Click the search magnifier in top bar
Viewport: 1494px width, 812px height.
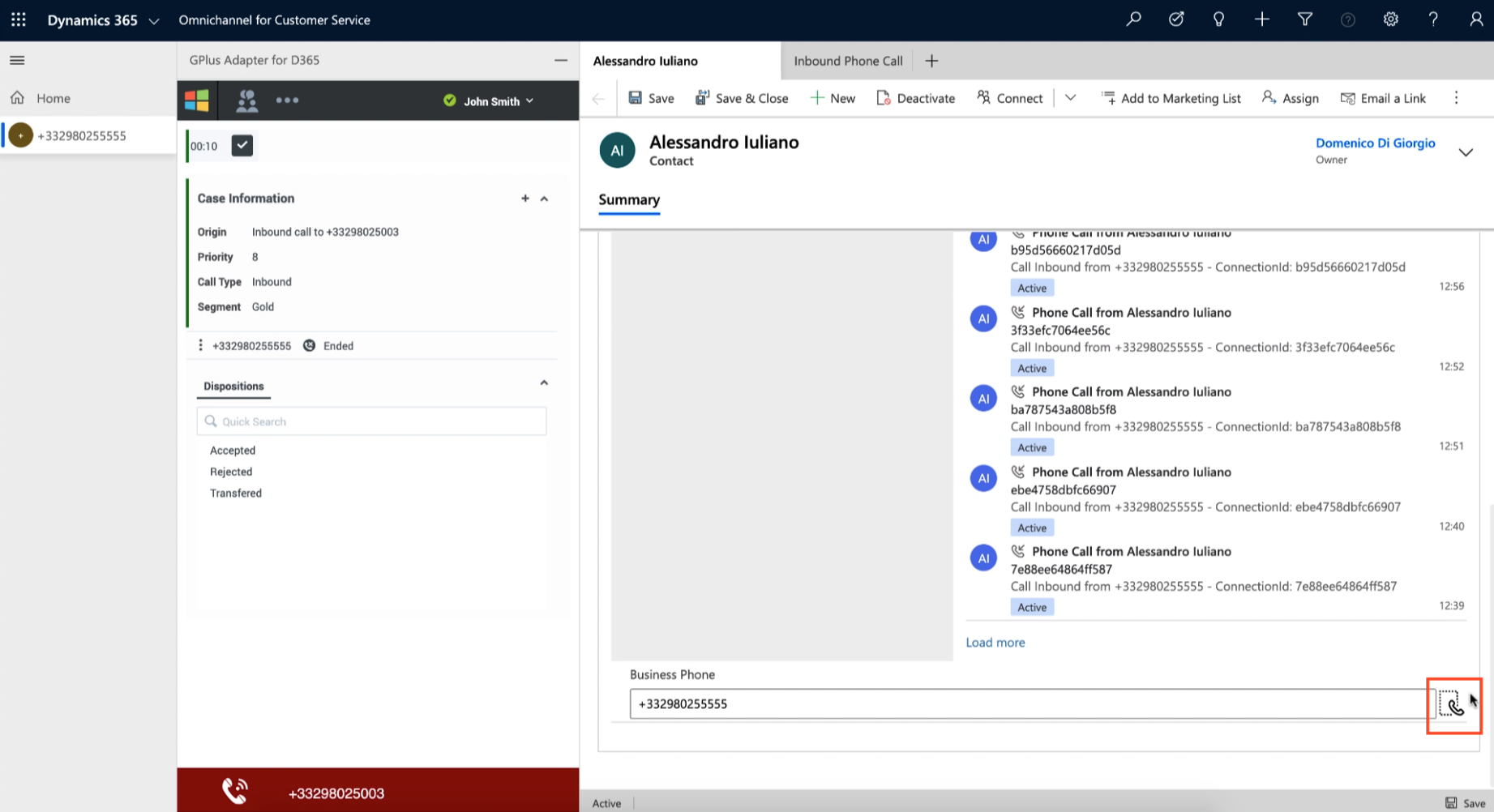click(x=1133, y=19)
